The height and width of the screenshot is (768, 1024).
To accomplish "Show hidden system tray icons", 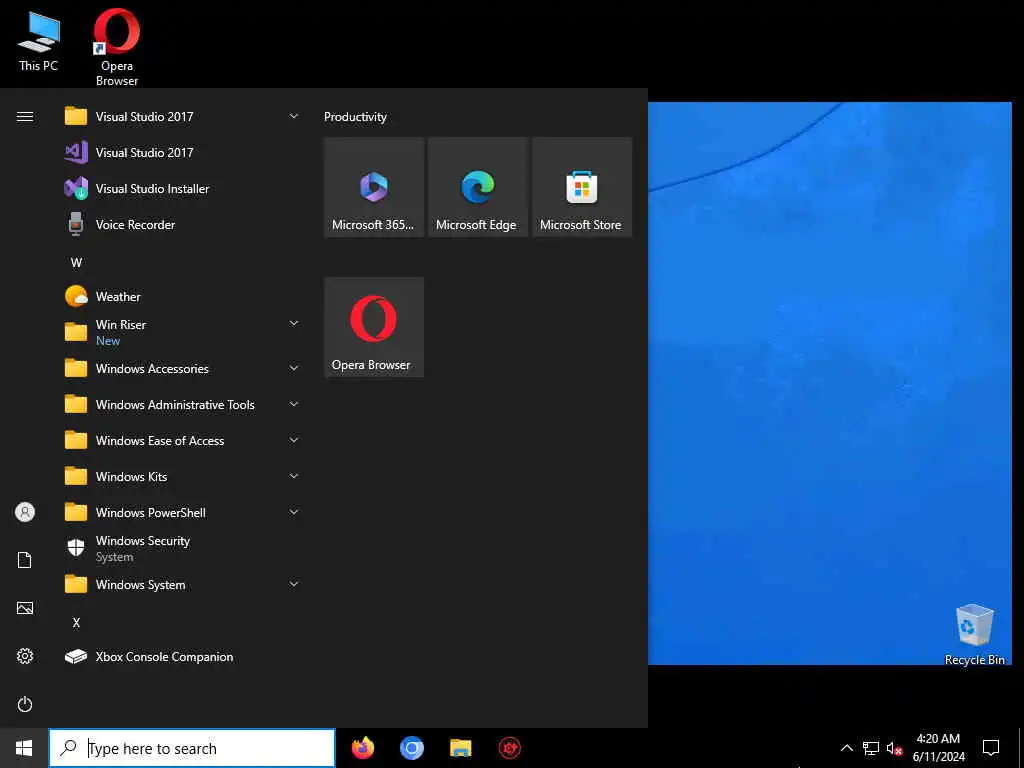I will click(x=846, y=748).
